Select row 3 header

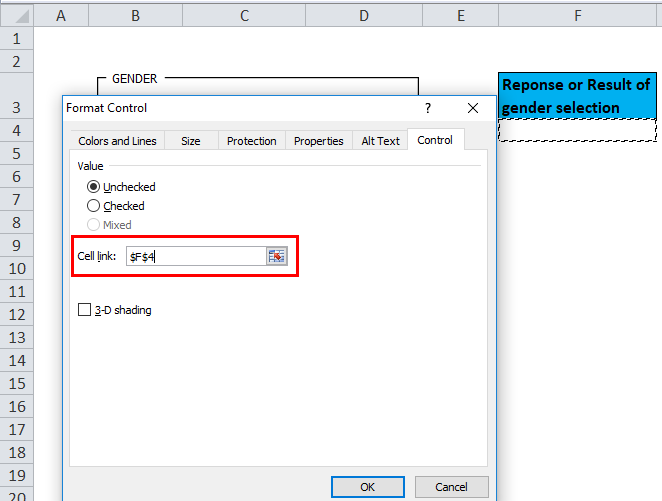pos(17,96)
